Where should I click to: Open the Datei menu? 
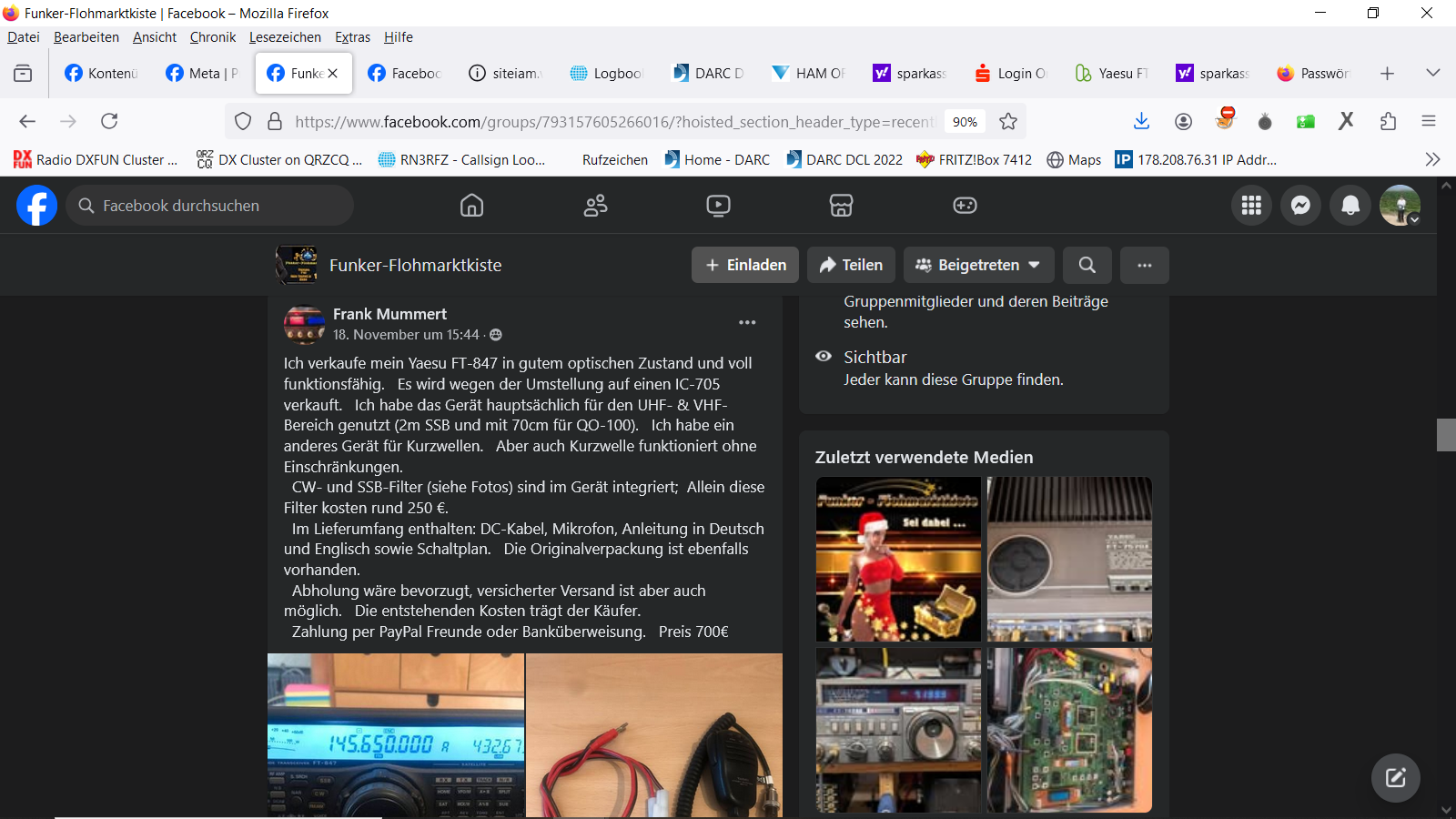point(24,37)
